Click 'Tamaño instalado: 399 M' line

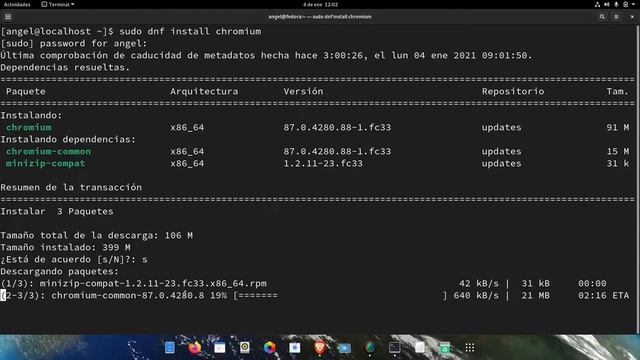[65, 247]
